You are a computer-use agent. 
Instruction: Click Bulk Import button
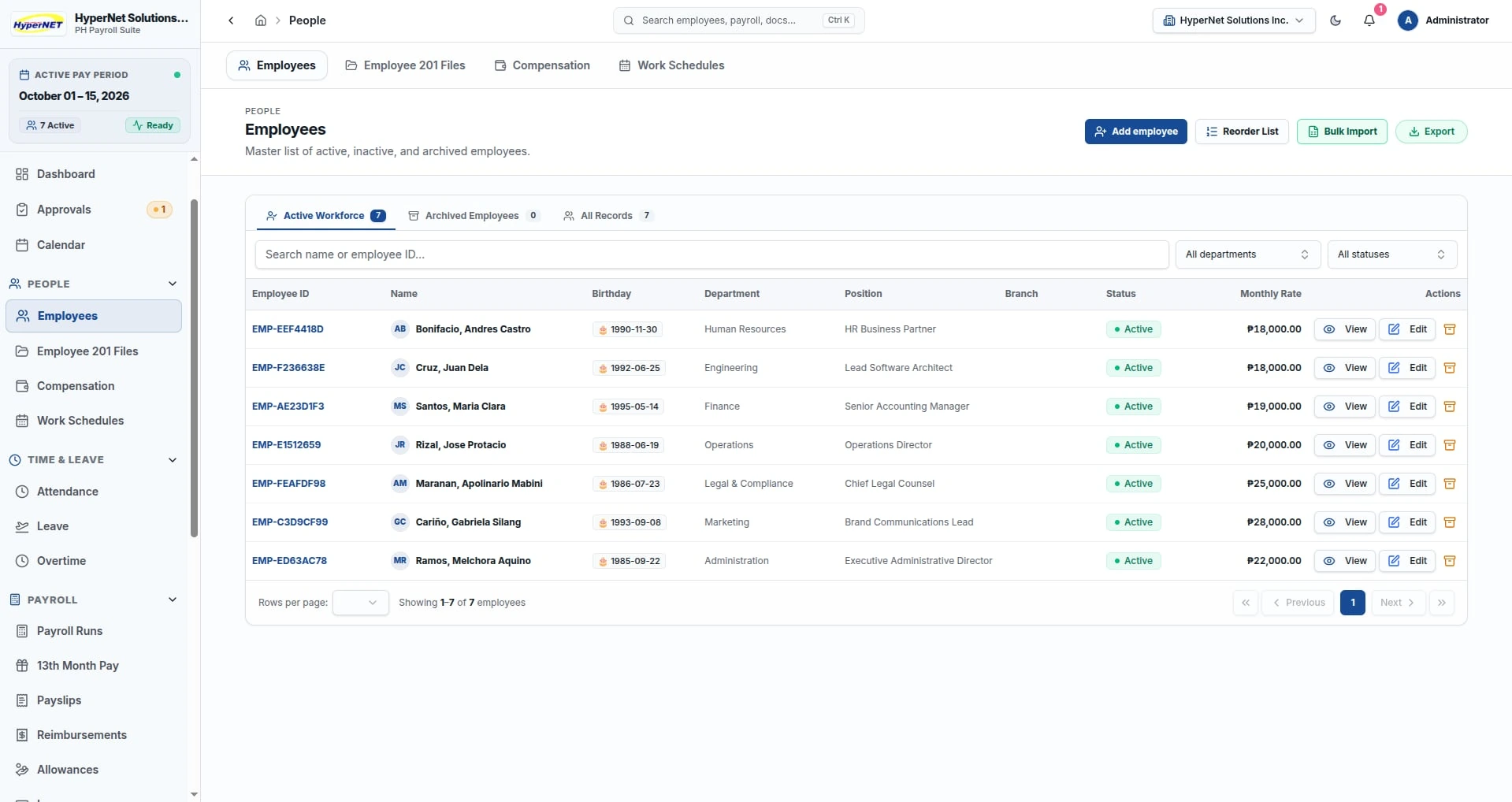click(x=1343, y=132)
